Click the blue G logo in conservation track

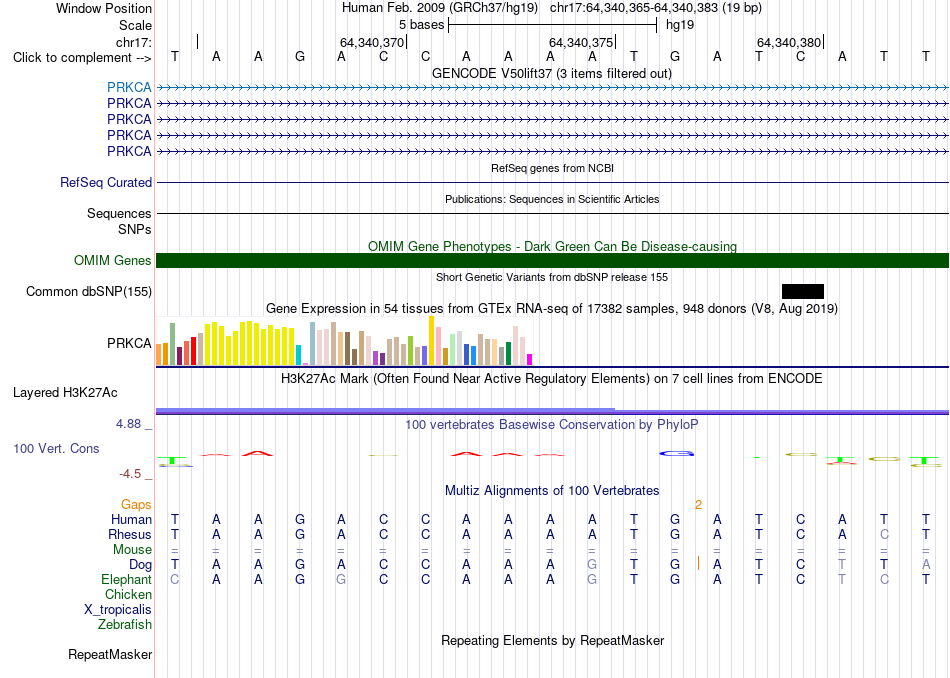[x=676, y=453]
